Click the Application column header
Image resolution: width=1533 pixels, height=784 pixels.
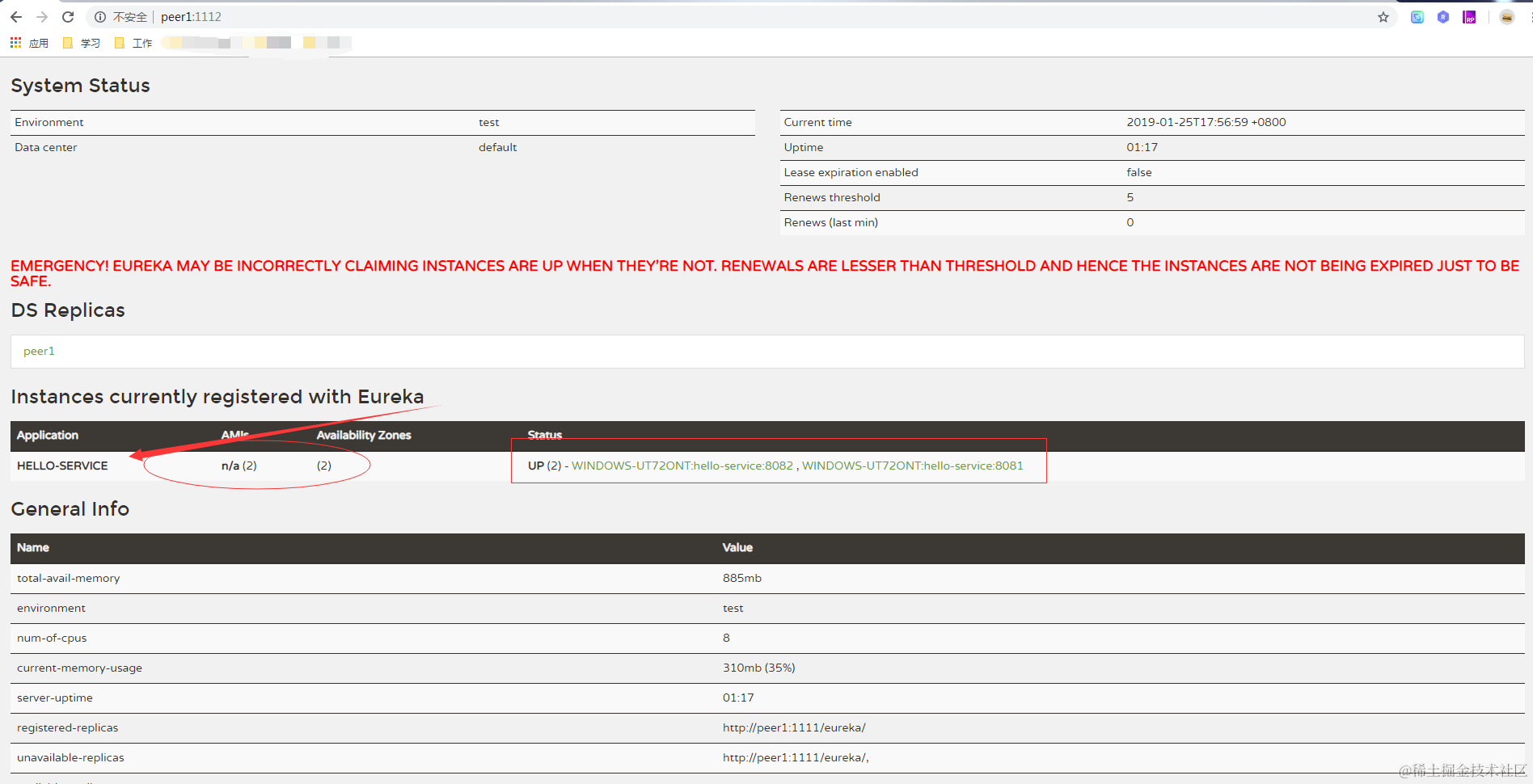[x=48, y=435]
